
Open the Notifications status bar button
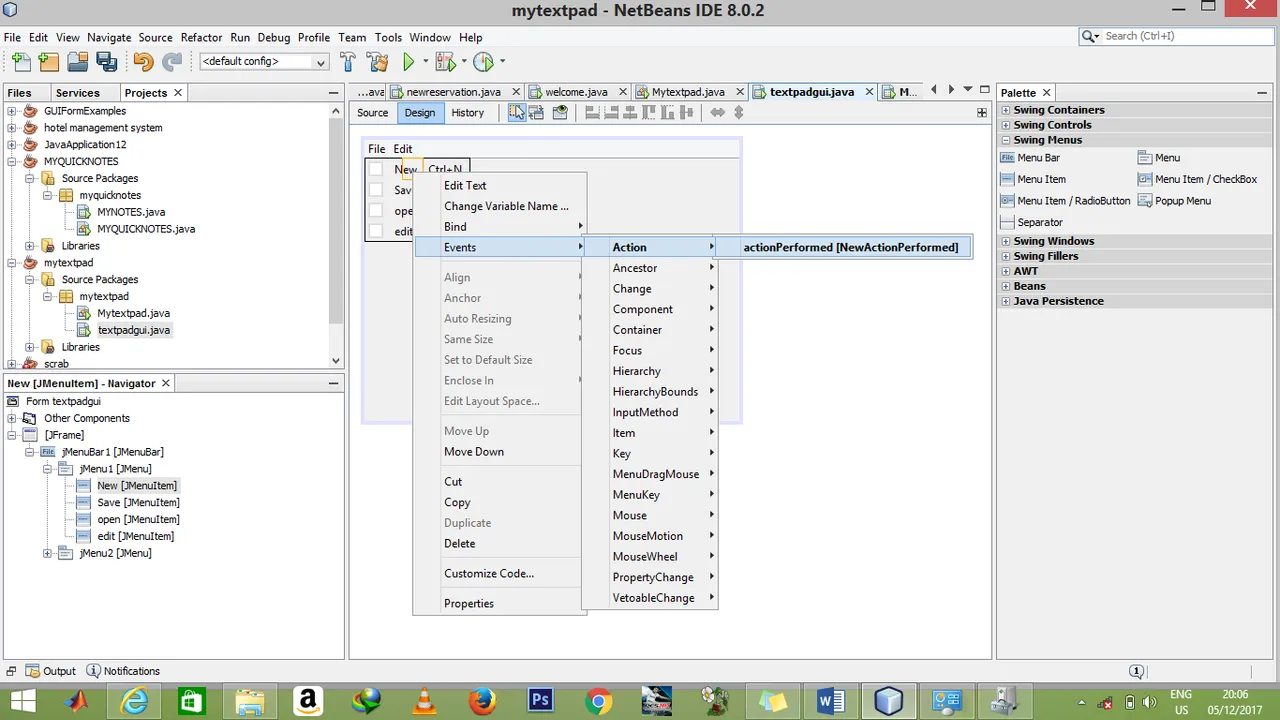[x=123, y=671]
